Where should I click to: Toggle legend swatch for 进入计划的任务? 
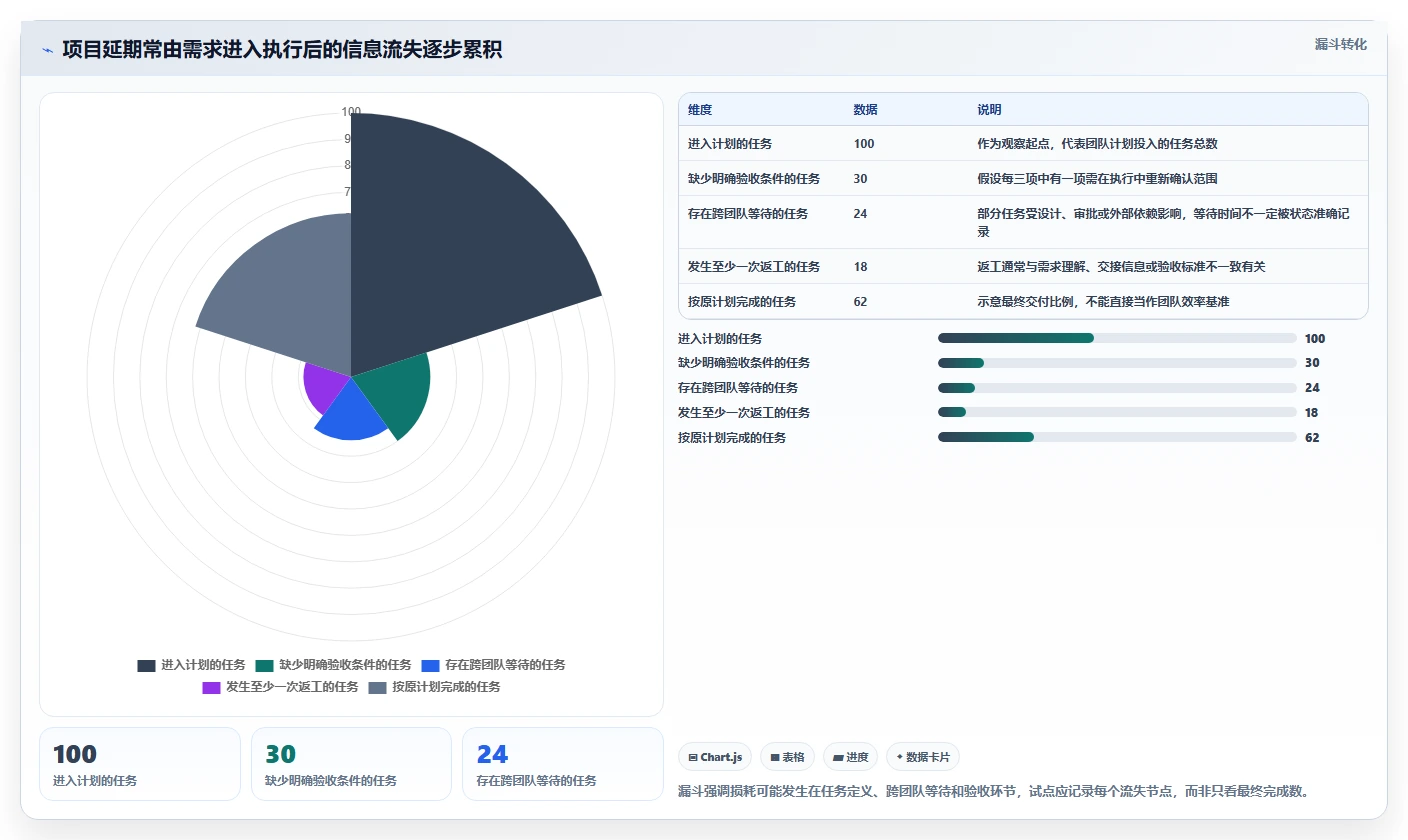coord(146,665)
